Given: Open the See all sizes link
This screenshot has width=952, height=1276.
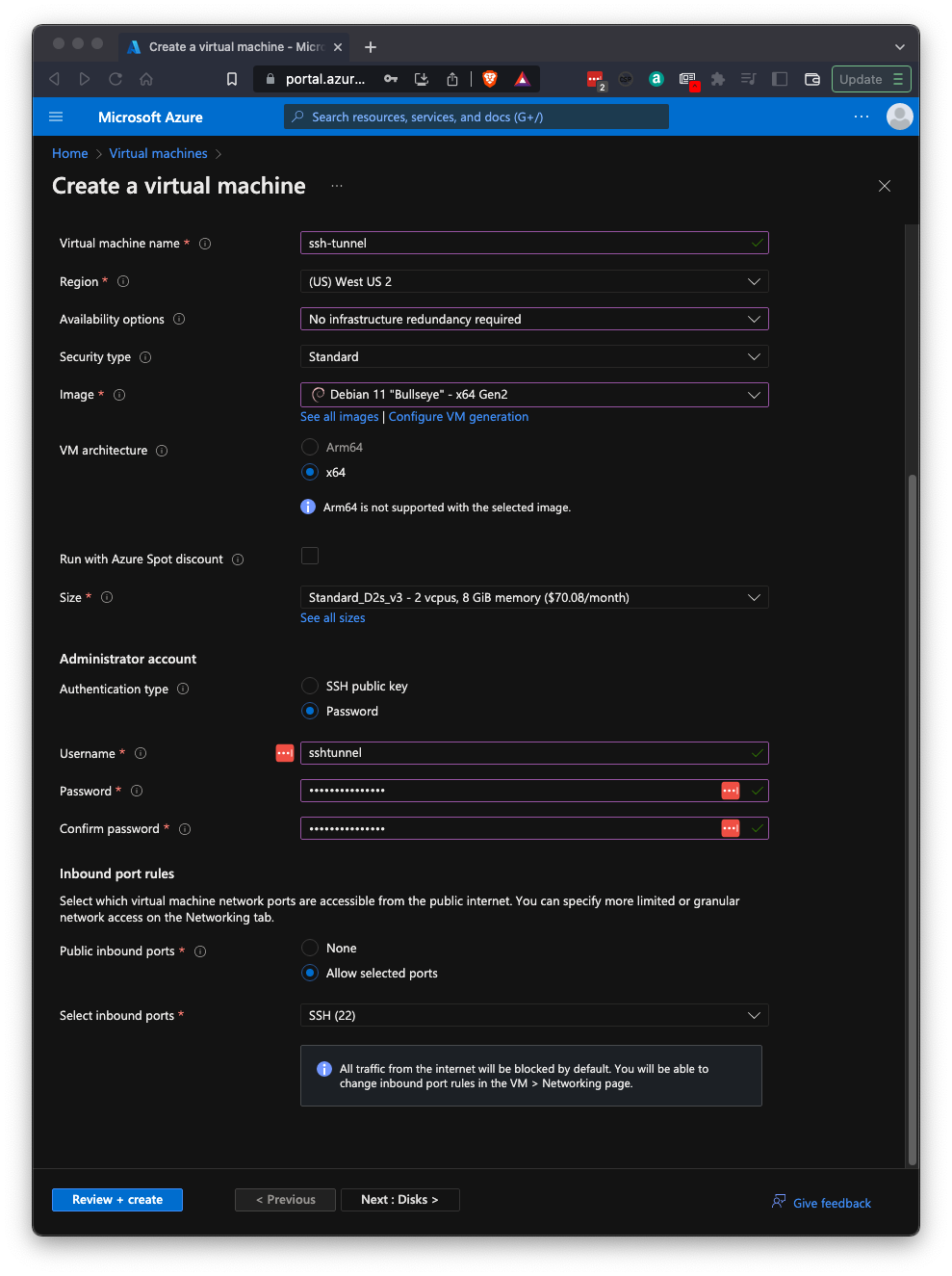Looking at the screenshot, I should (x=332, y=618).
